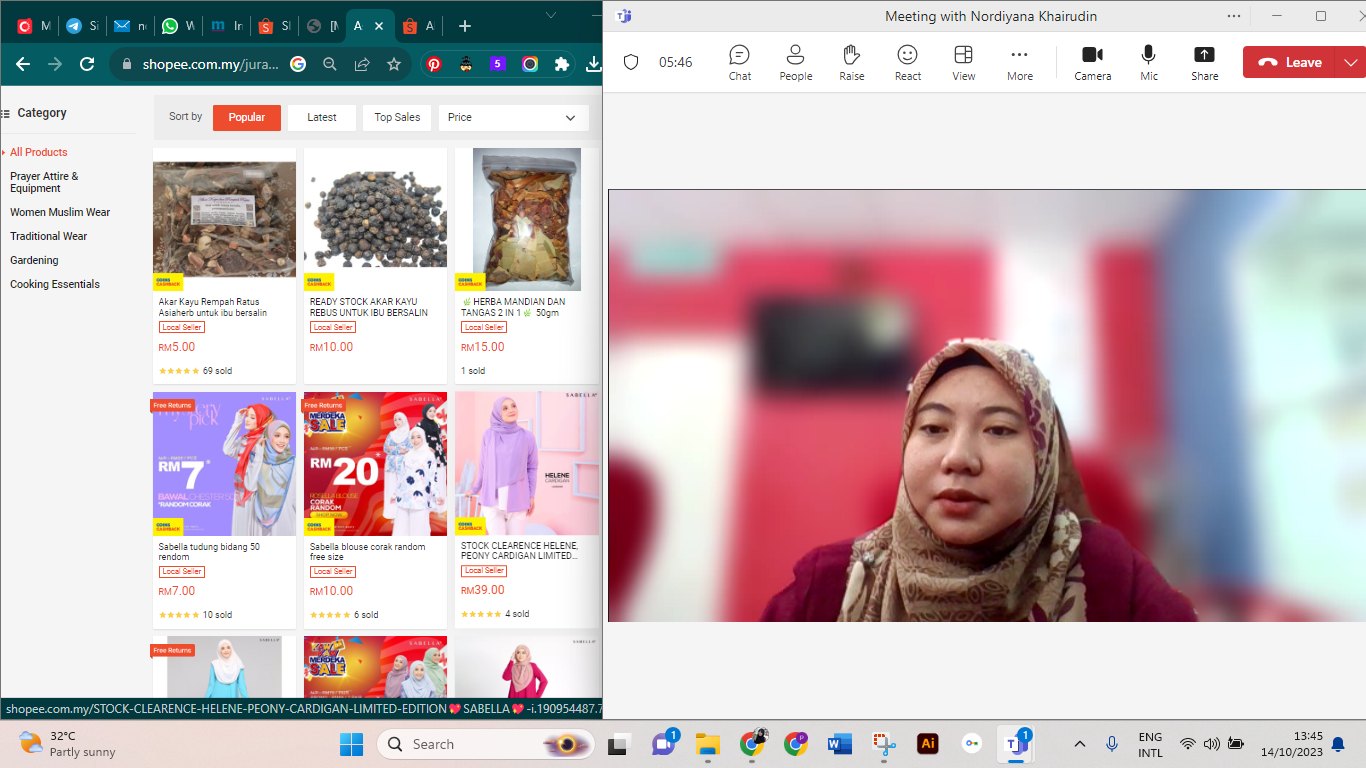1366x768 pixels.
Task: Sort products by Top Sales
Action: point(397,117)
